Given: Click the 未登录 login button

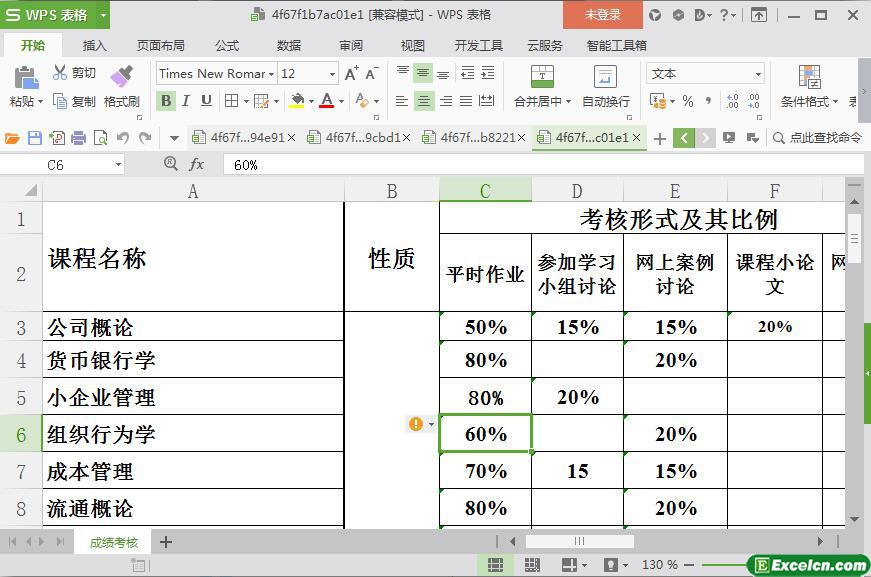Looking at the screenshot, I should click(x=602, y=14).
